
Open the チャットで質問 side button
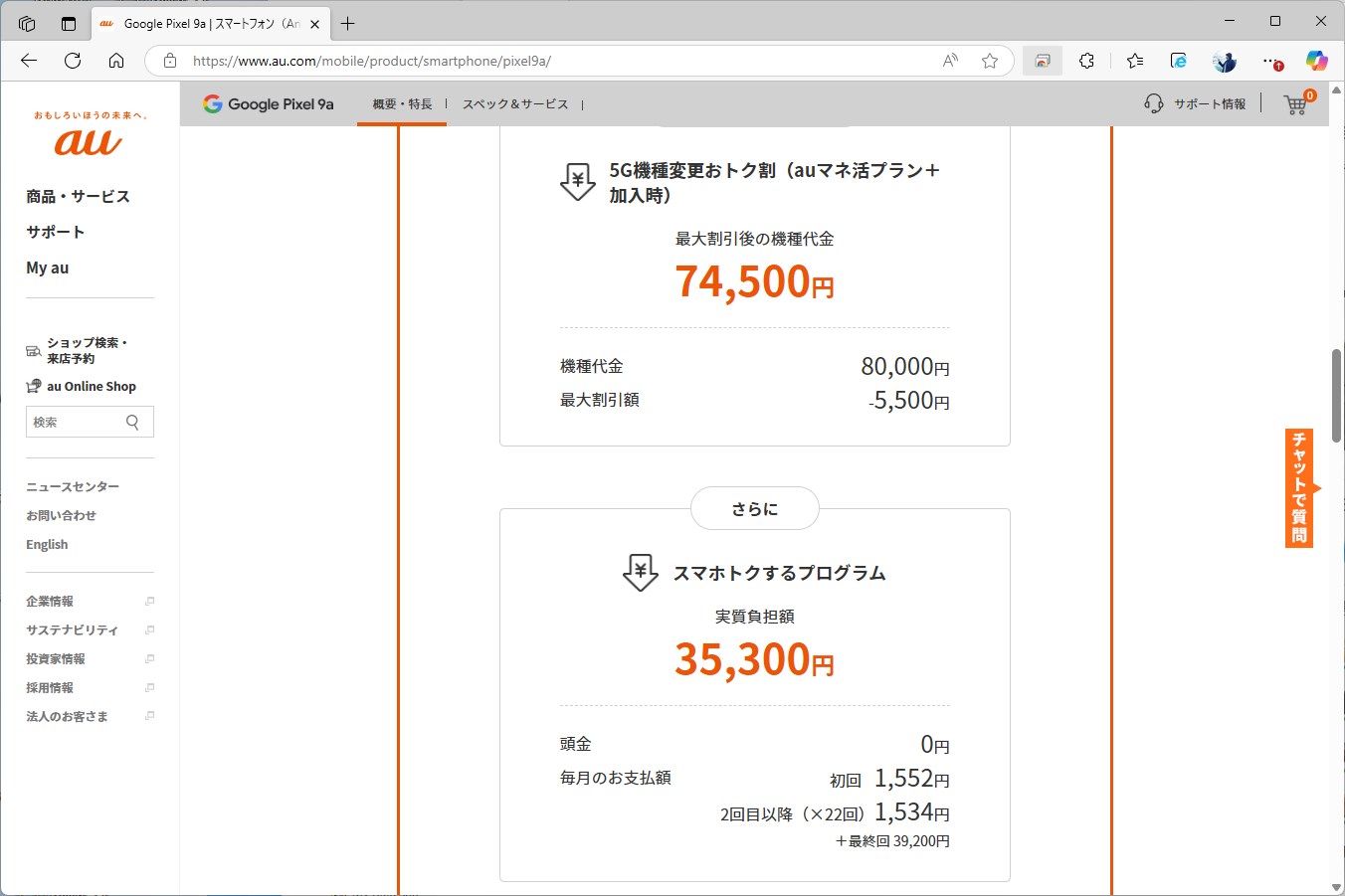tap(1299, 488)
